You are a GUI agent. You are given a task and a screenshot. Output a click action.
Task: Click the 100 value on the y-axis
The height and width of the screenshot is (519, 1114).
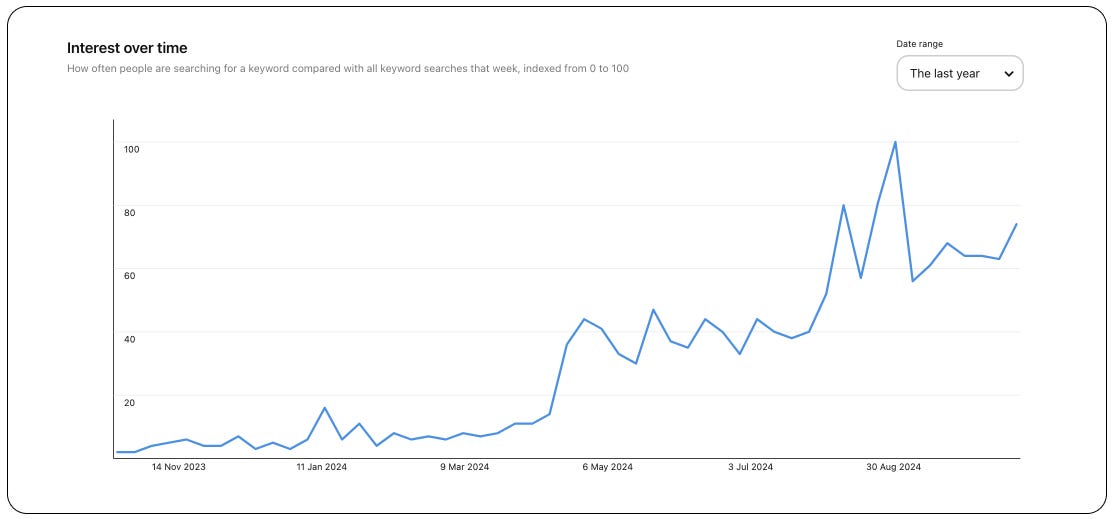(132, 149)
